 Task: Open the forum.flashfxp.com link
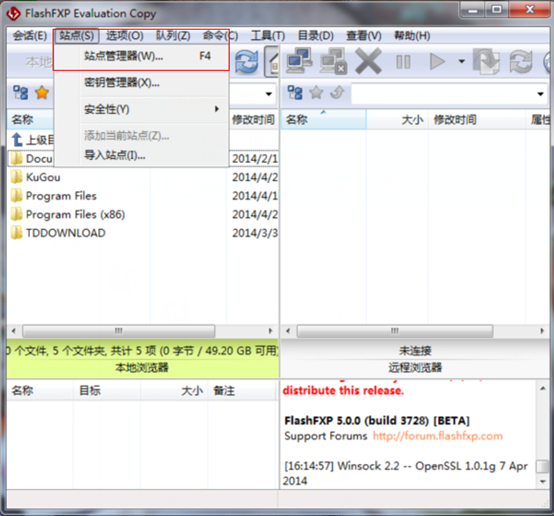pyautogui.click(x=437, y=436)
